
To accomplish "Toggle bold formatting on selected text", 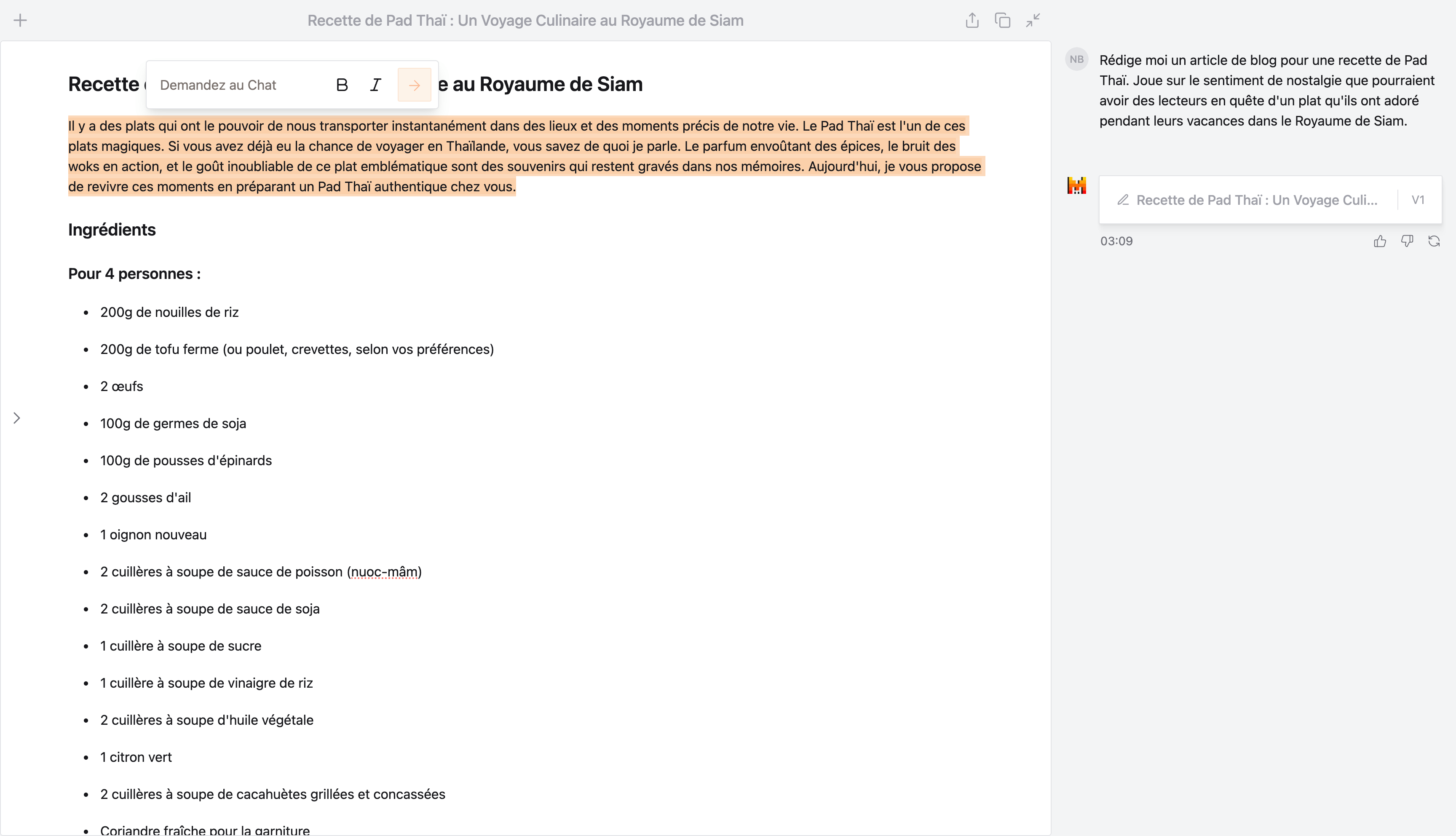I will [x=342, y=84].
